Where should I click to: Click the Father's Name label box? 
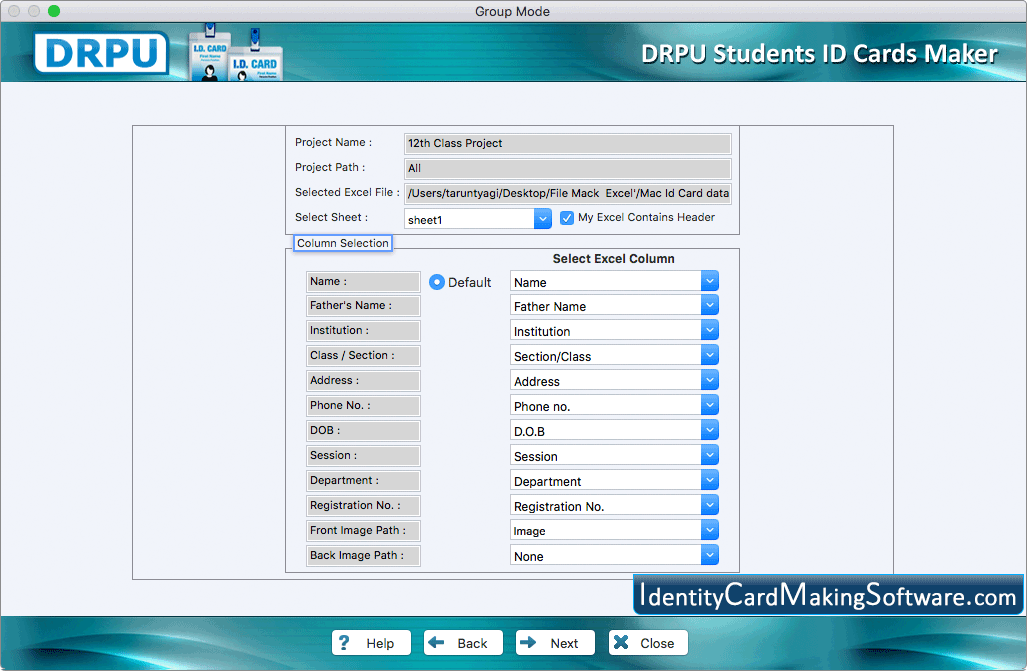[363, 306]
